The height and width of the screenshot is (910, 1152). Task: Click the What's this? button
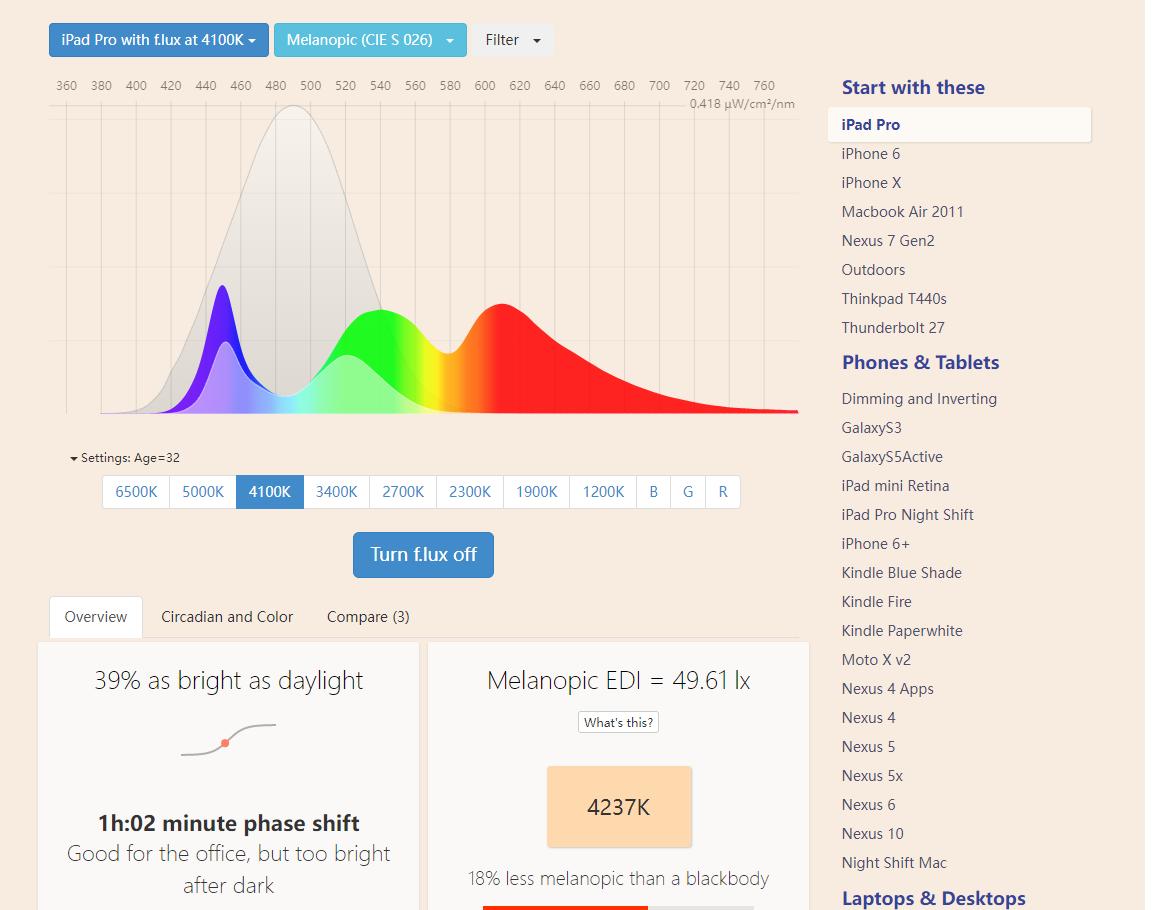coord(619,722)
